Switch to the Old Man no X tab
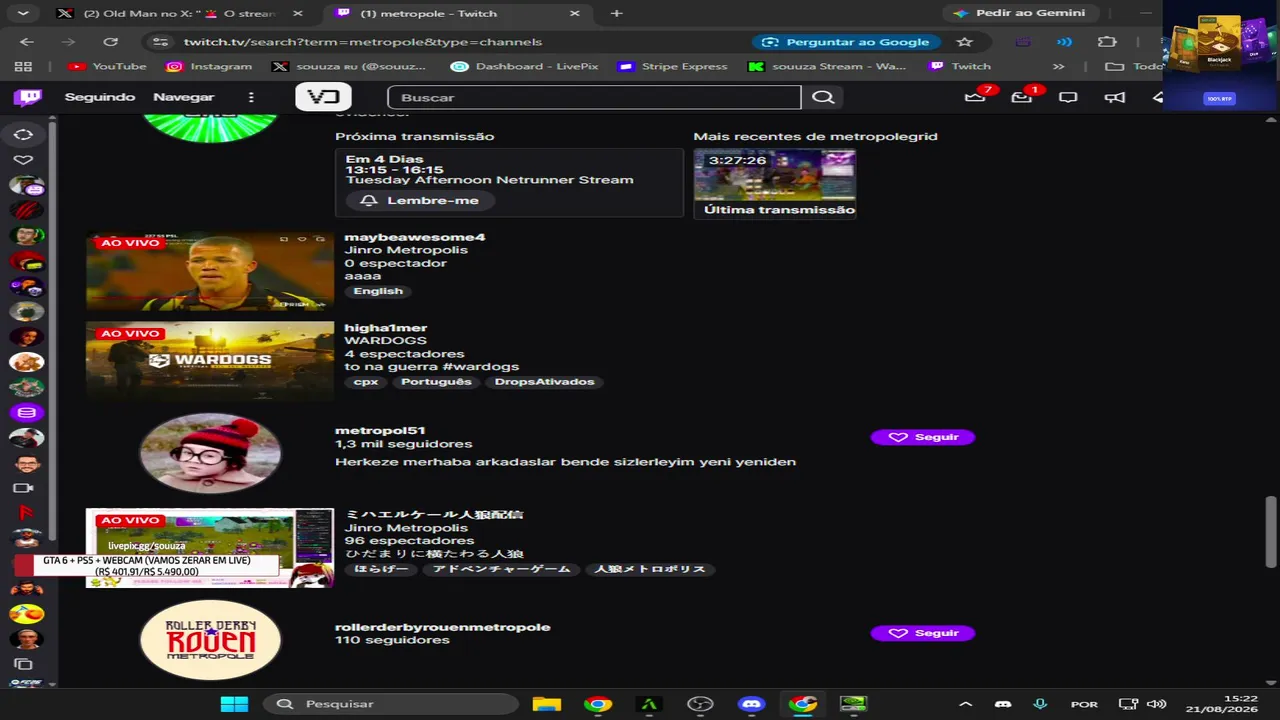Screen dimensions: 1280x720 [x=181, y=13]
